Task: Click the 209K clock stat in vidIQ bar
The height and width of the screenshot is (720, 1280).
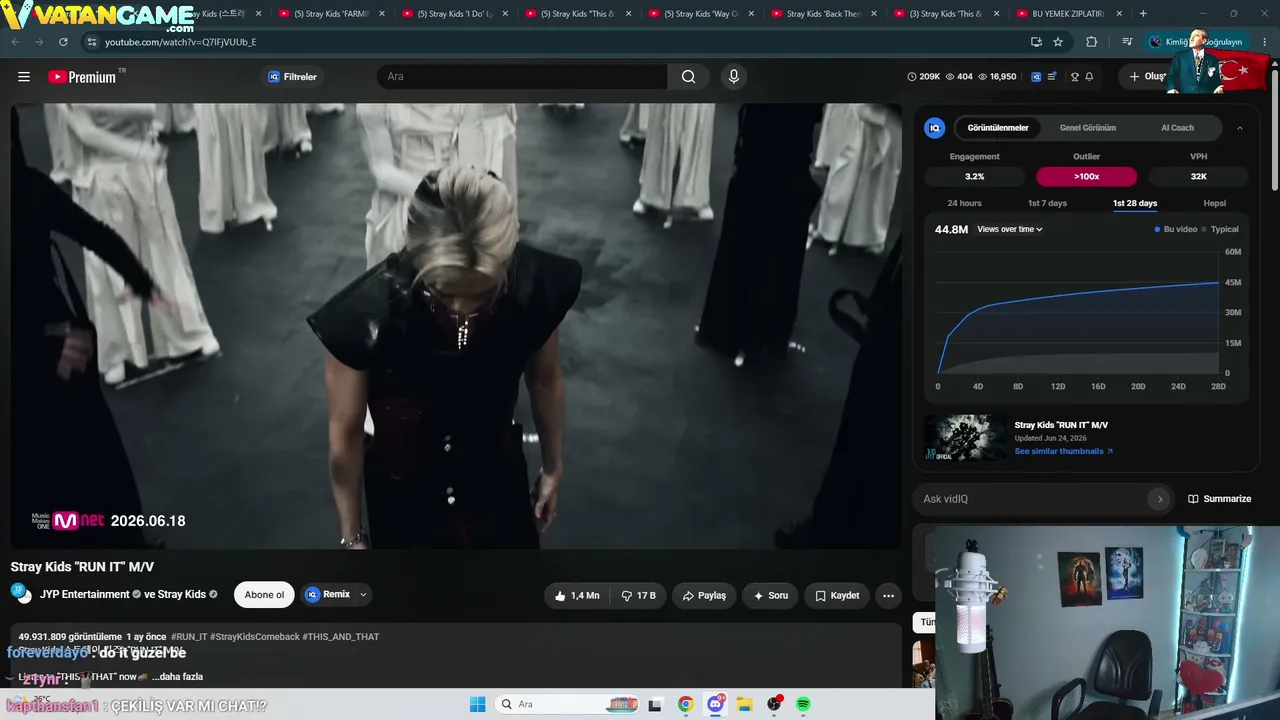Action: click(x=923, y=77)
